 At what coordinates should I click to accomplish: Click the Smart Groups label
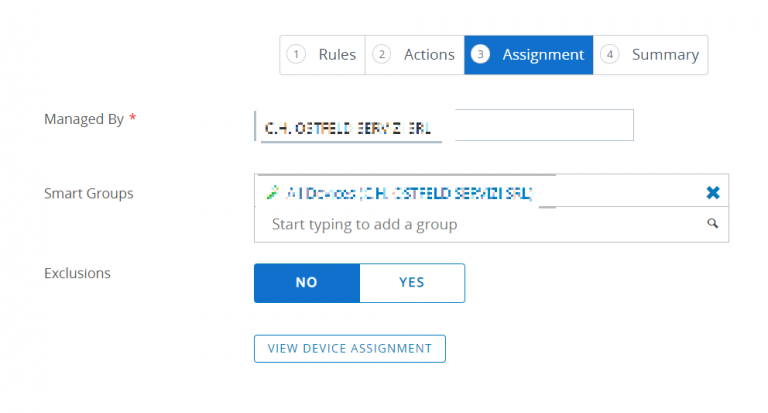pos(89,194)
